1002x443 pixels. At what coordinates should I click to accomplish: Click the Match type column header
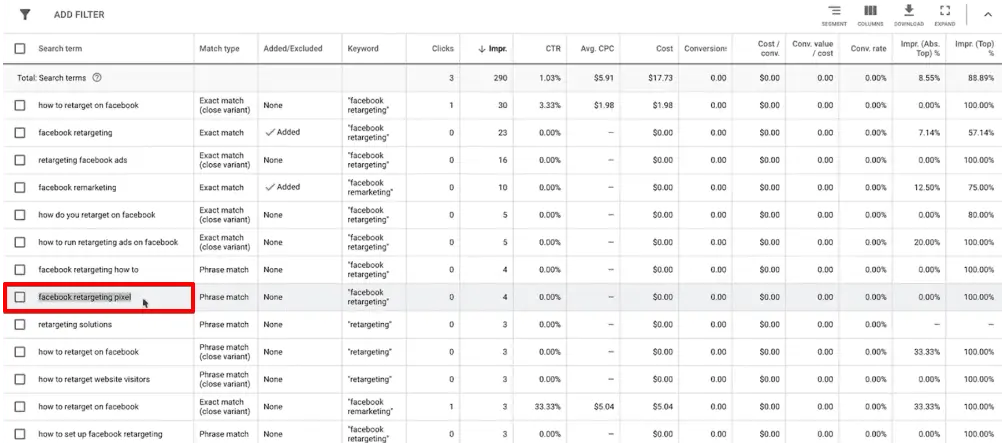(x=219, y=48)
